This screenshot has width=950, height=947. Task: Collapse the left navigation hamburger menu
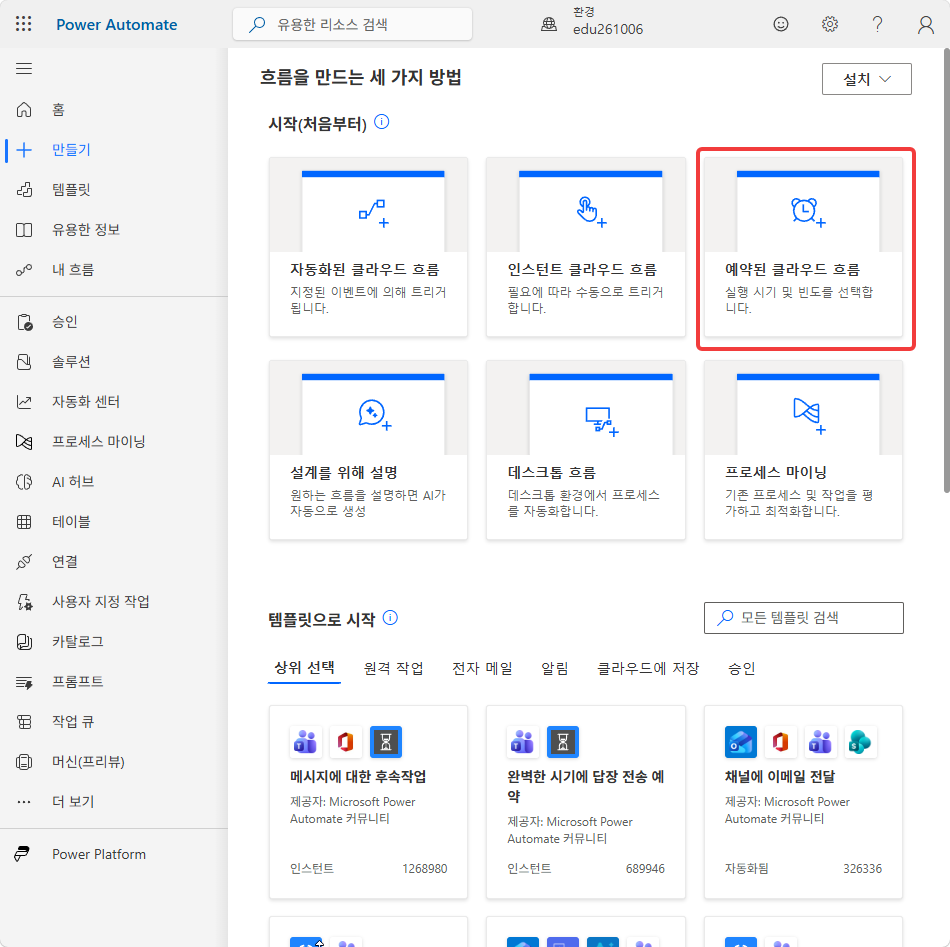pos(24,68)
